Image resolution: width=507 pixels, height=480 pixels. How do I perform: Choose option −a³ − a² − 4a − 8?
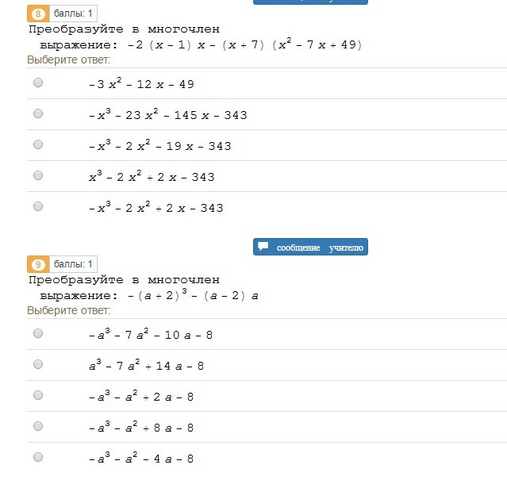38,457
